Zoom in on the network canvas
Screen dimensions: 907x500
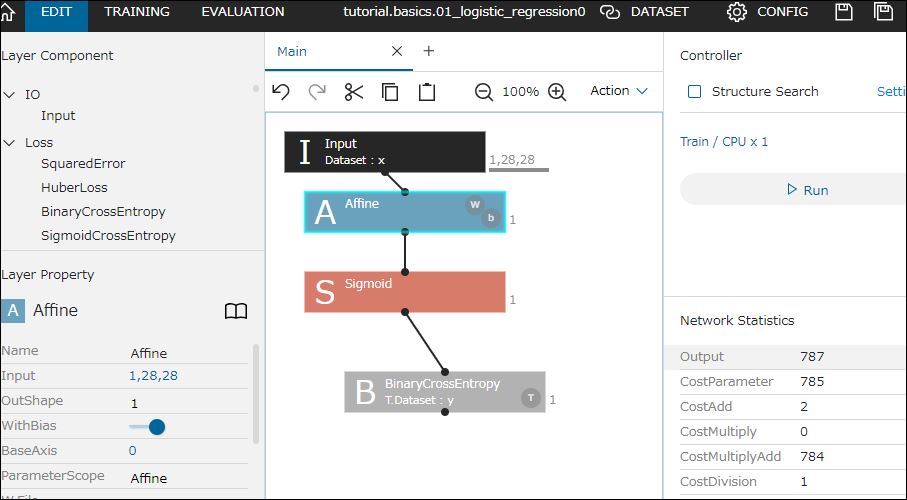[556, 92]
